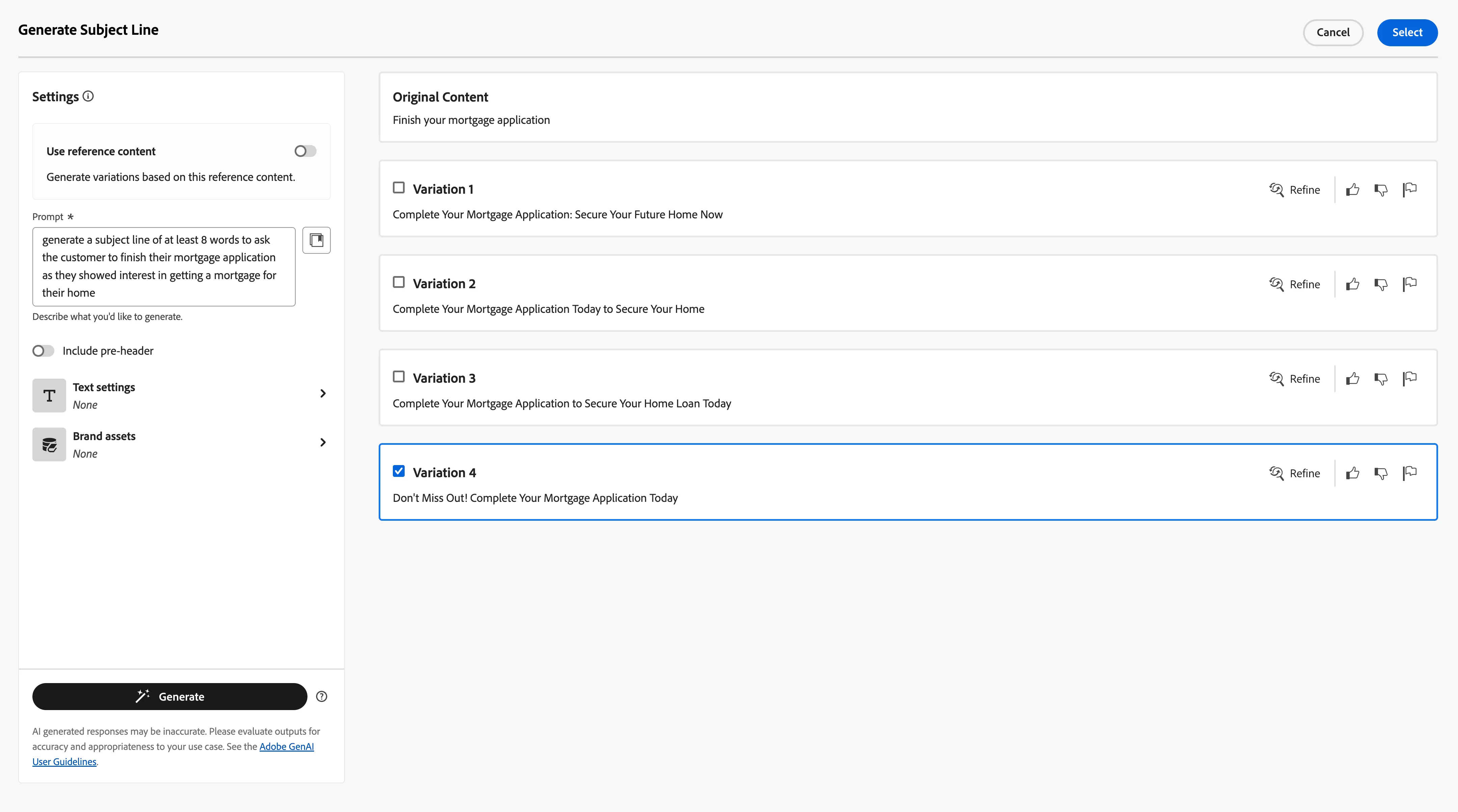Check the Variation 3 checkbox

tap(399, 377)
